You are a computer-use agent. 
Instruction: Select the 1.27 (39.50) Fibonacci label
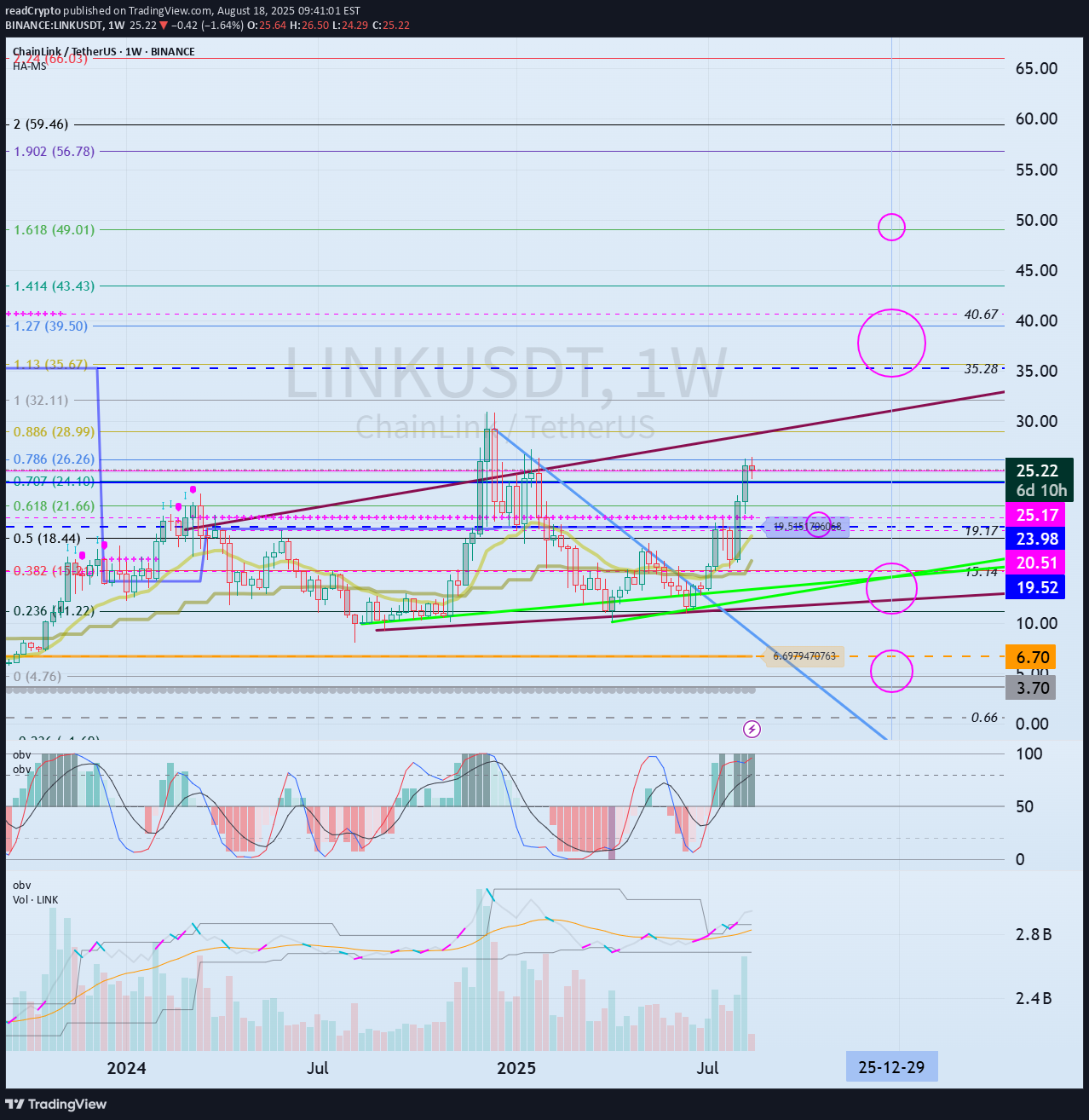click(50, 326)
